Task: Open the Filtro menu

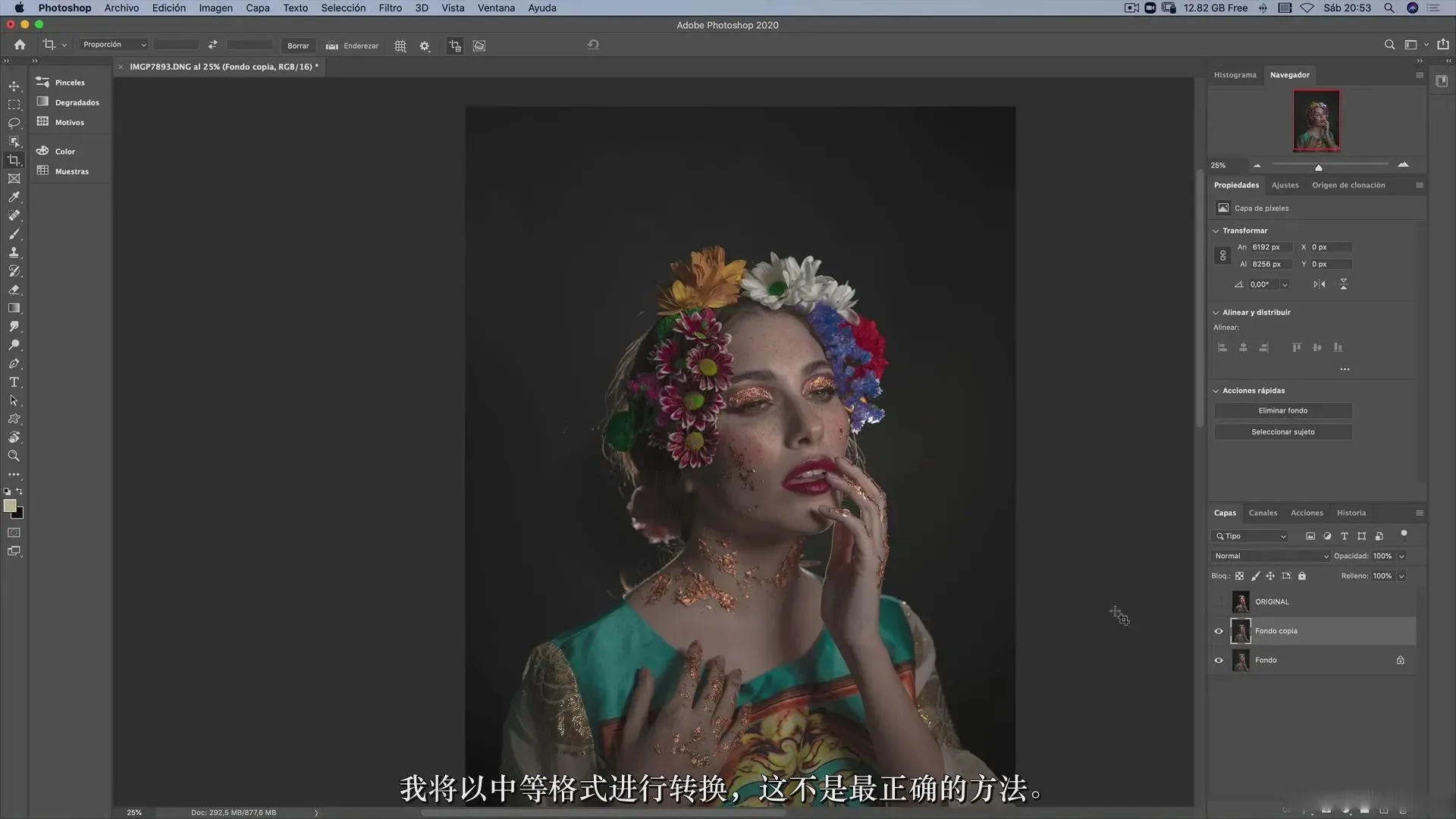Action: [x=390, y=8]
